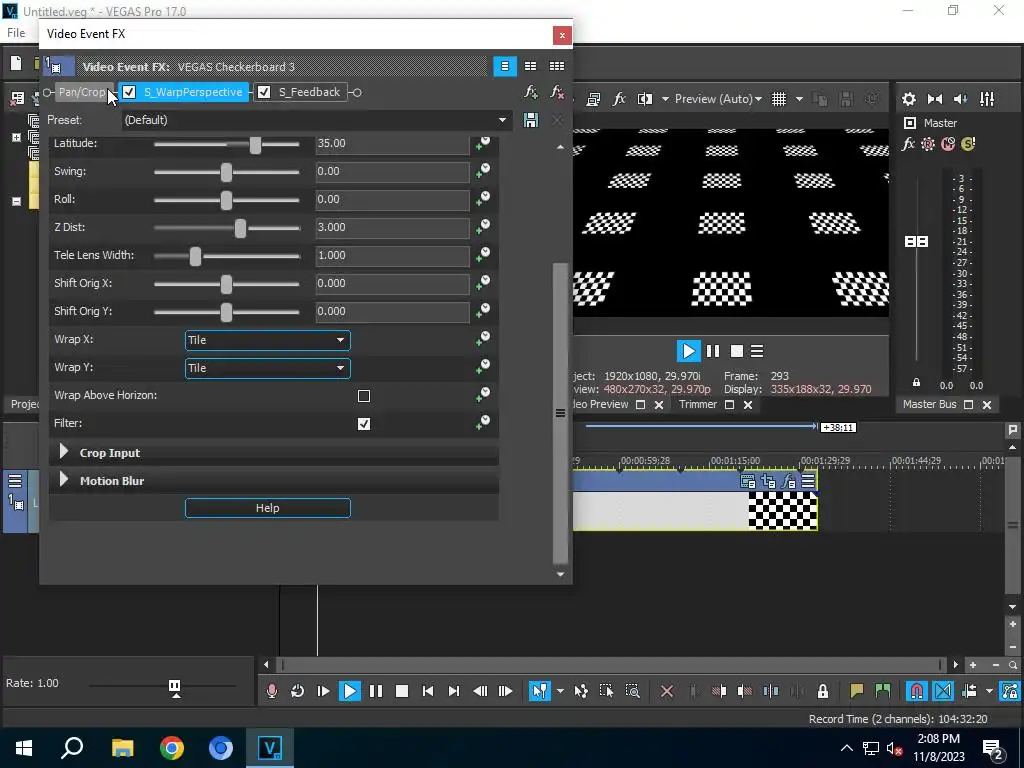Open the File menu

point(16,33)
